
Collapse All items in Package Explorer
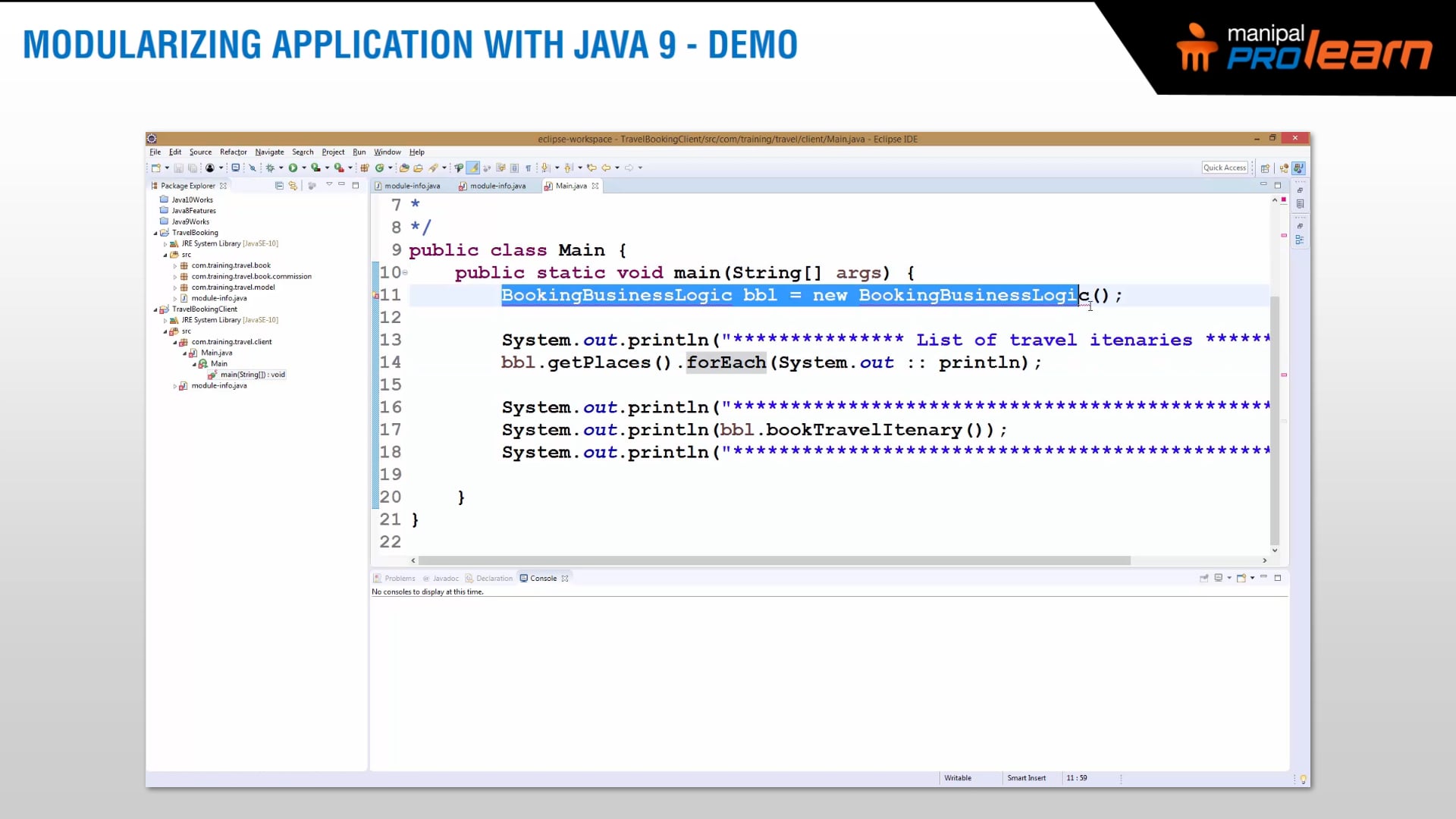click(x=279, y=185)
